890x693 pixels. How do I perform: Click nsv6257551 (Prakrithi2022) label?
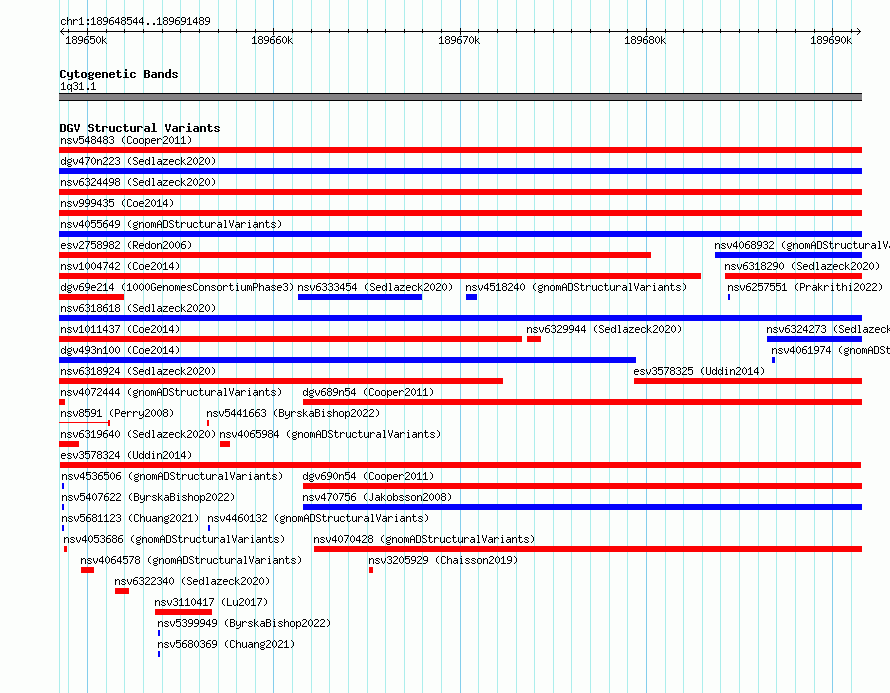[805, 287]
